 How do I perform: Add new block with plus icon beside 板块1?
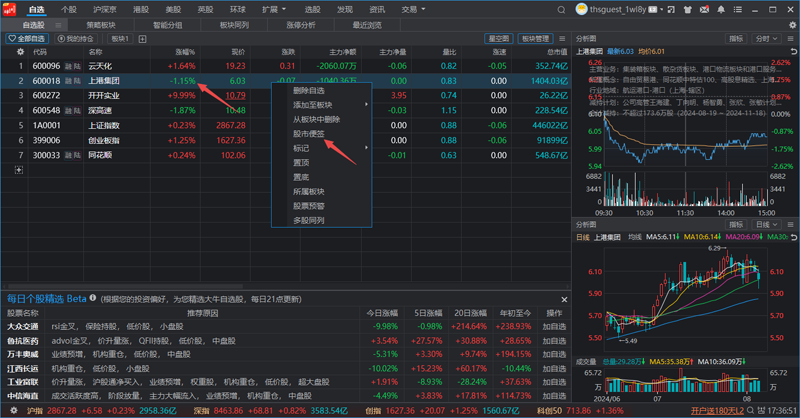point(142,39)
